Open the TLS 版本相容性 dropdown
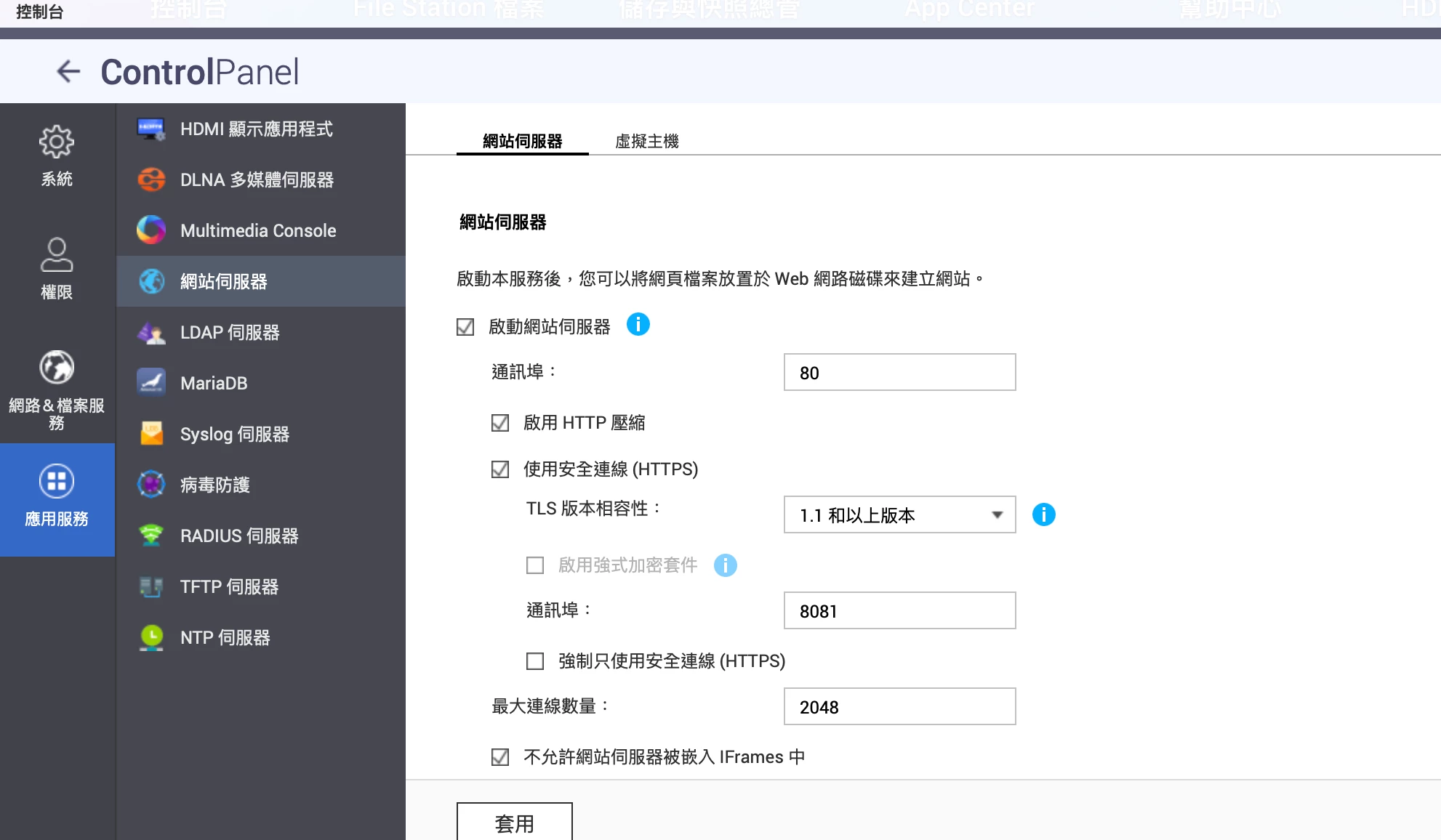This screenshot has width=1441, height=840. point(899,514)
